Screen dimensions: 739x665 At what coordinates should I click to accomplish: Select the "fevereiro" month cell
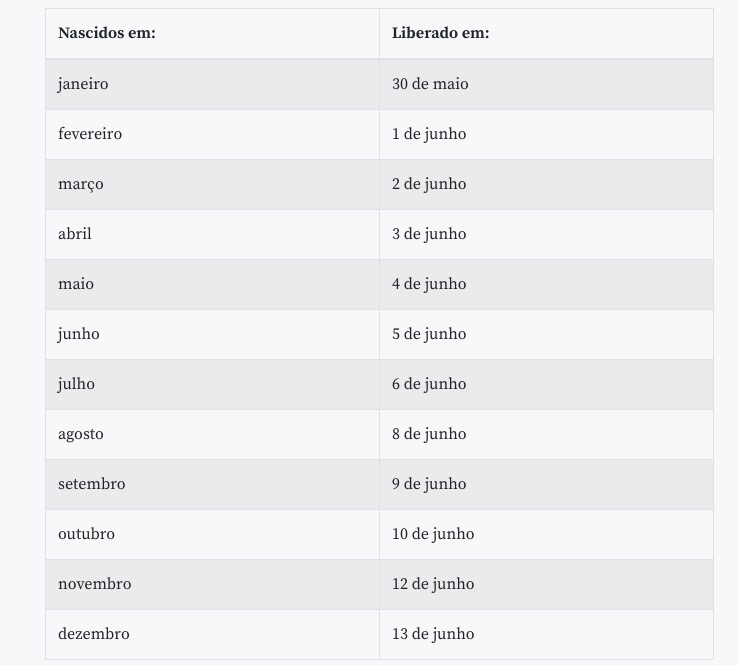(x=90, y=134)
